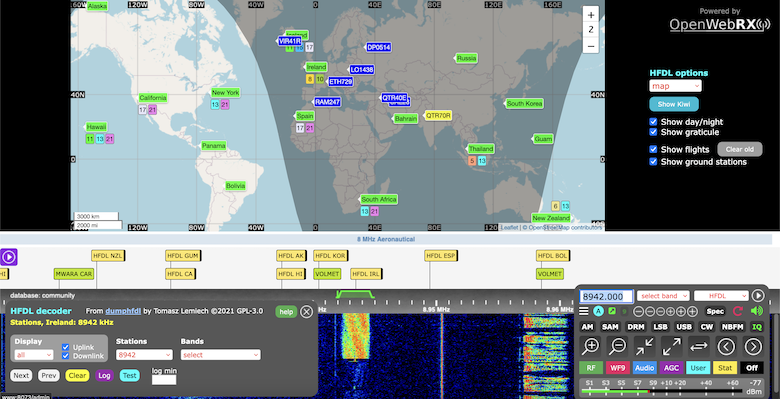Click the S-meter signal bar

(x=661, y=391)
